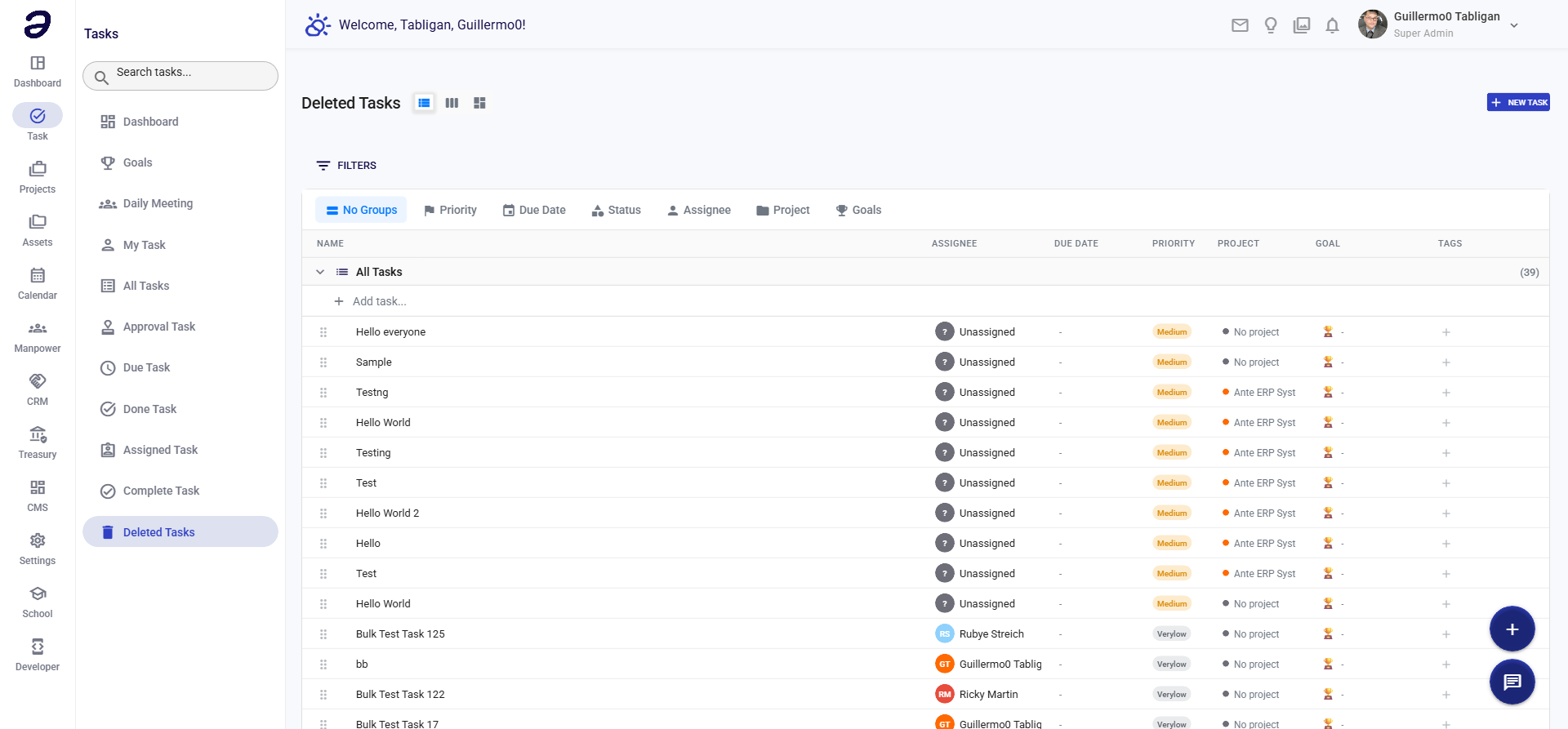
Task: Open the image gallery icon in header
Action: click(1302, 25)
